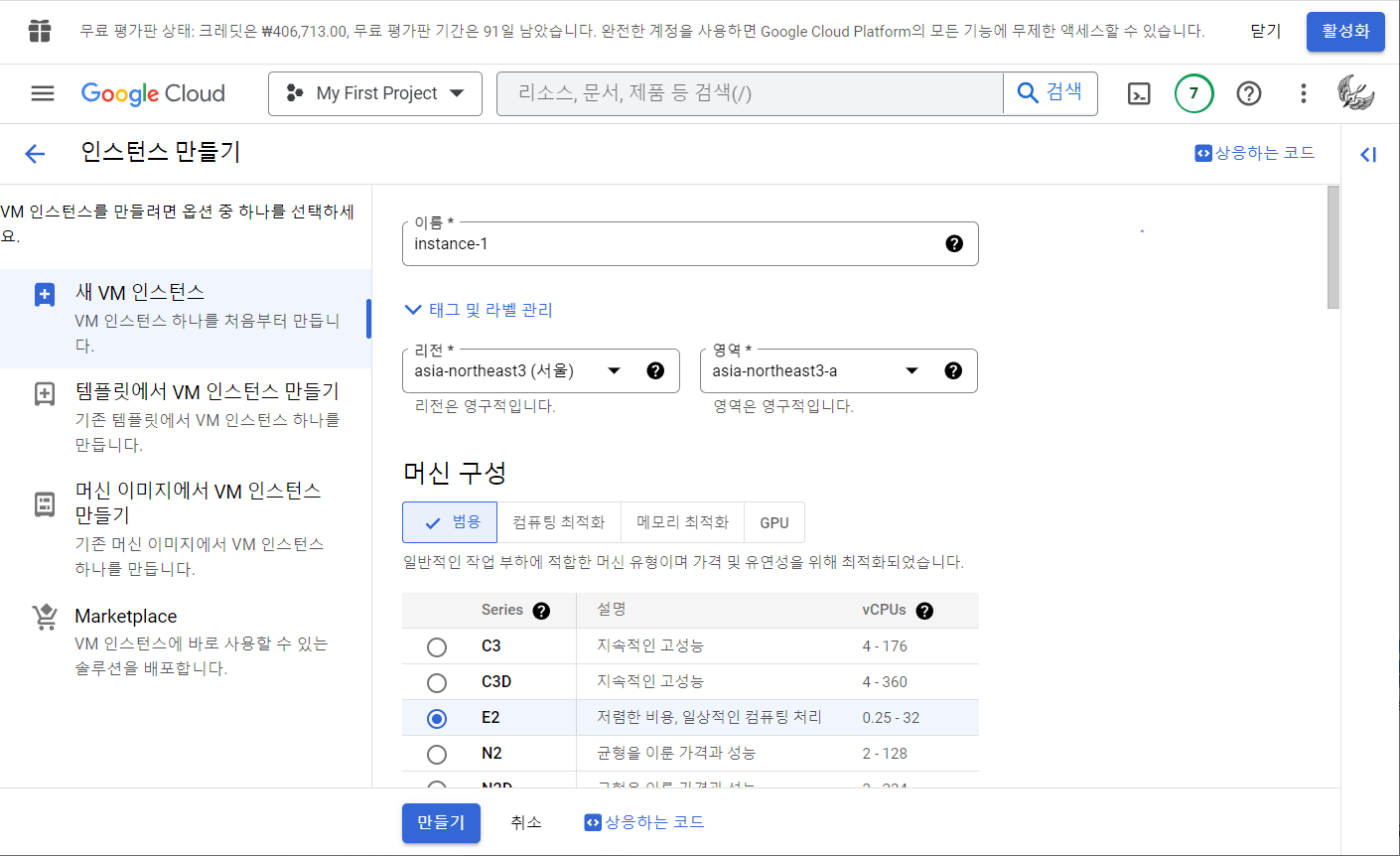1400x856 pixels.
Task: Select the 범용 general-purpose tab
Action: (x=450, y=522)
